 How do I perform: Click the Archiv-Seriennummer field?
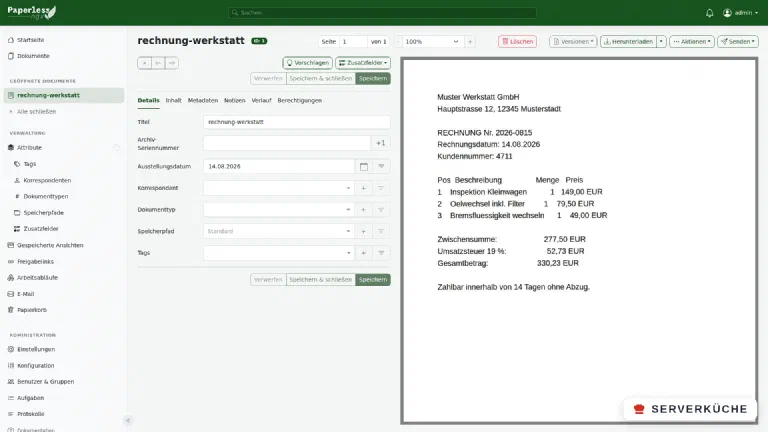point(287,143)
